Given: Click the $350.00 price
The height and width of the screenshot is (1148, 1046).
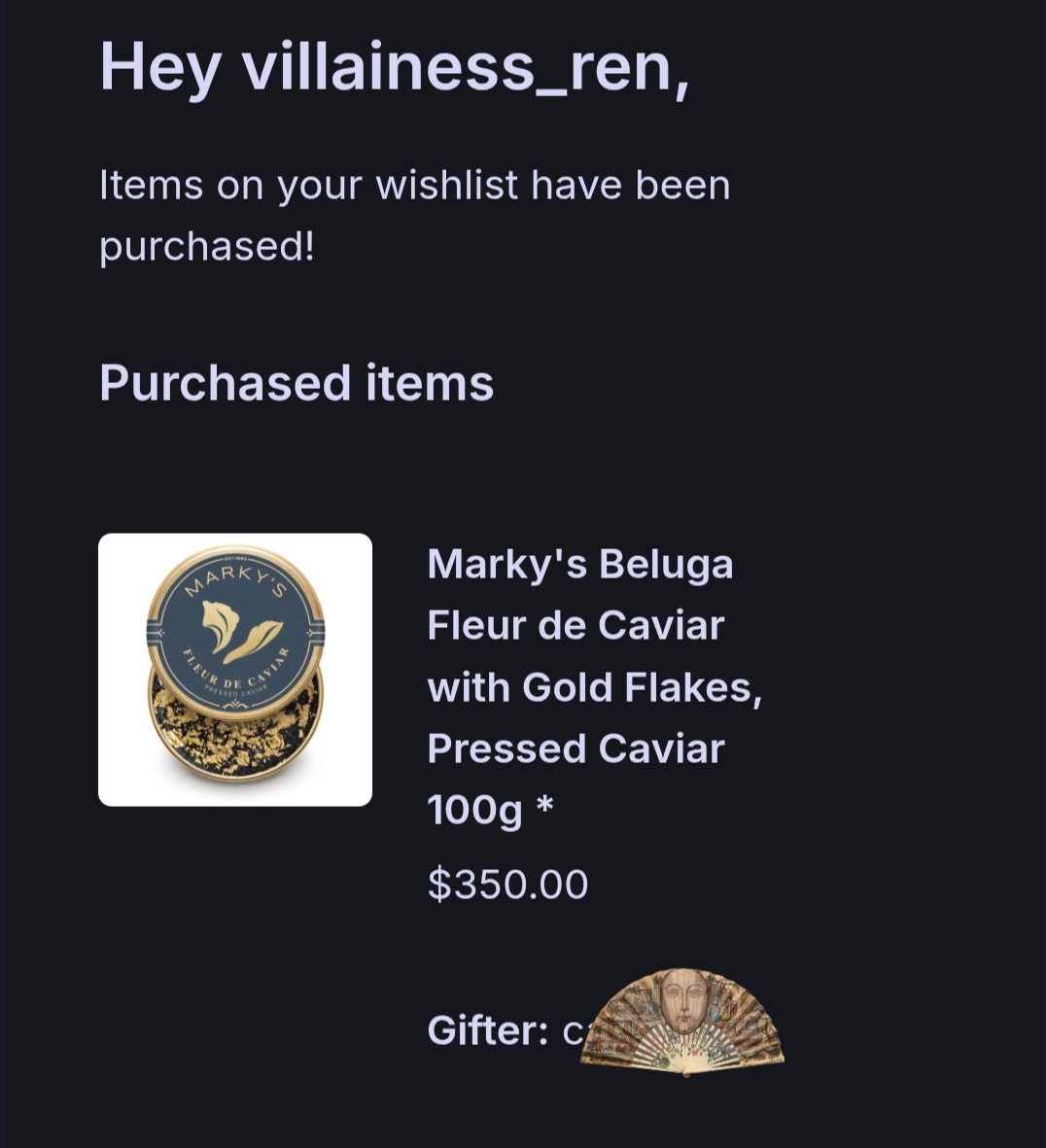Looking at the screenshot, I should tap(507, 885).
